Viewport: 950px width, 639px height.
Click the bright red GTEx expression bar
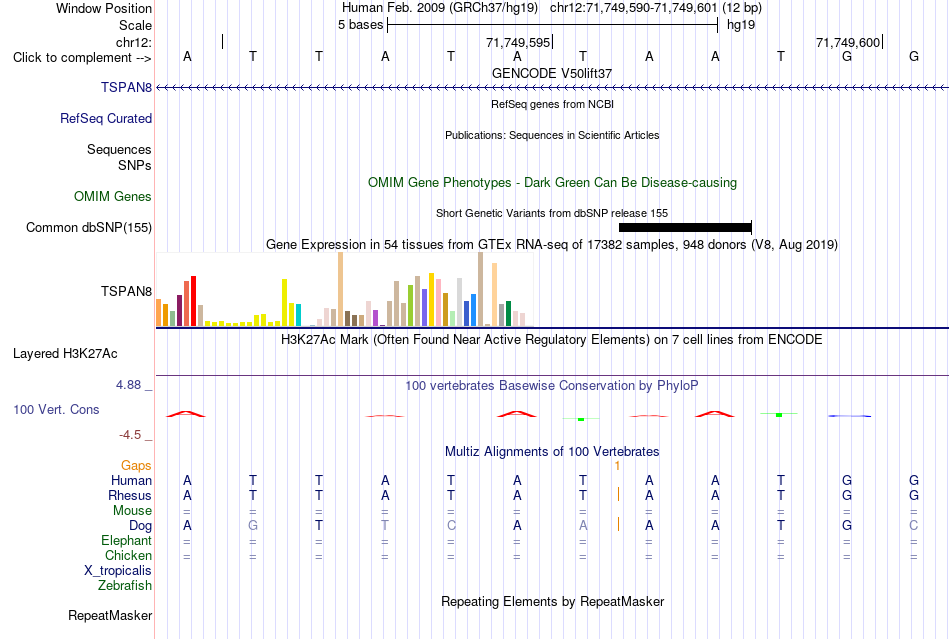coord(193,301)
